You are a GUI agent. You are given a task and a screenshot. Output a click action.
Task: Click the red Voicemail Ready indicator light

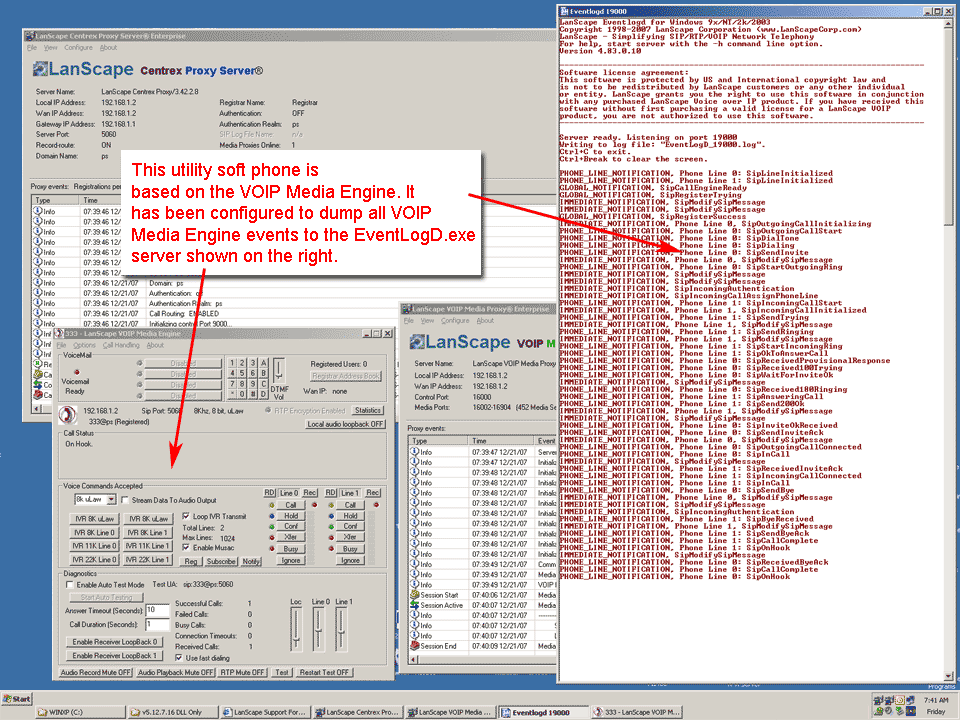pyautogui.click(x=77, y=372)
